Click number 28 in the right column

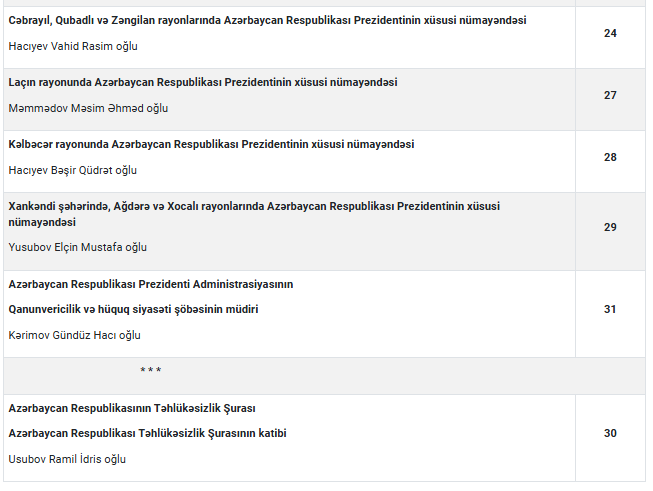[610, 157]
